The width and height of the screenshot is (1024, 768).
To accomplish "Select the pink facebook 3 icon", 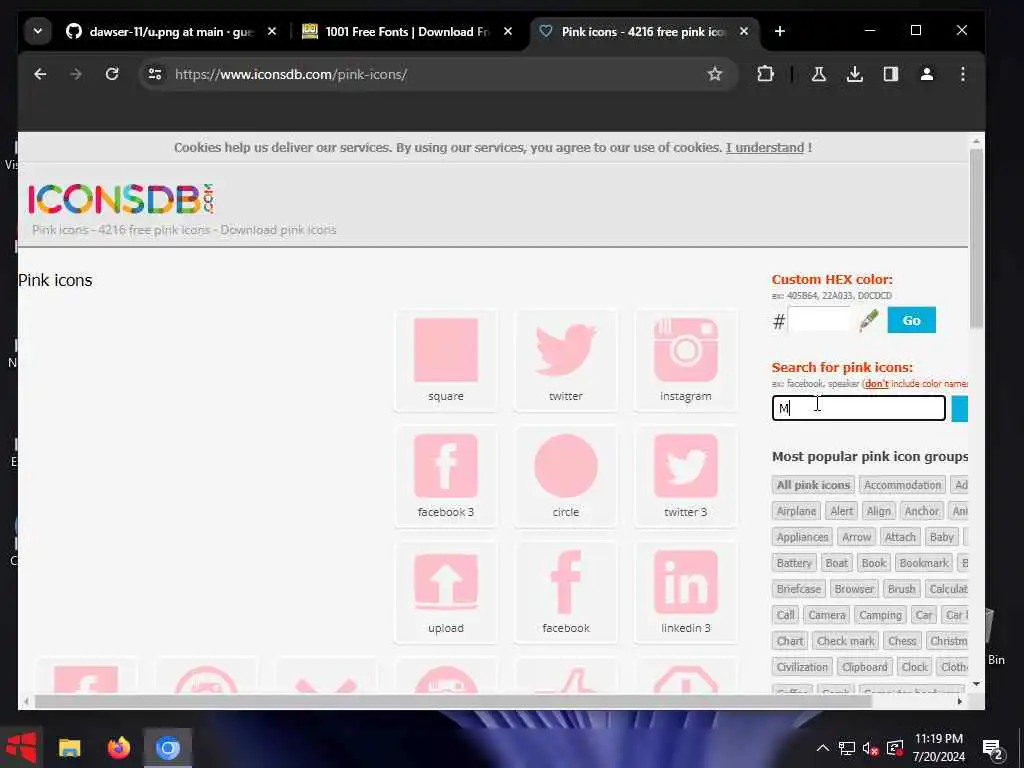I will pos(445,466).
